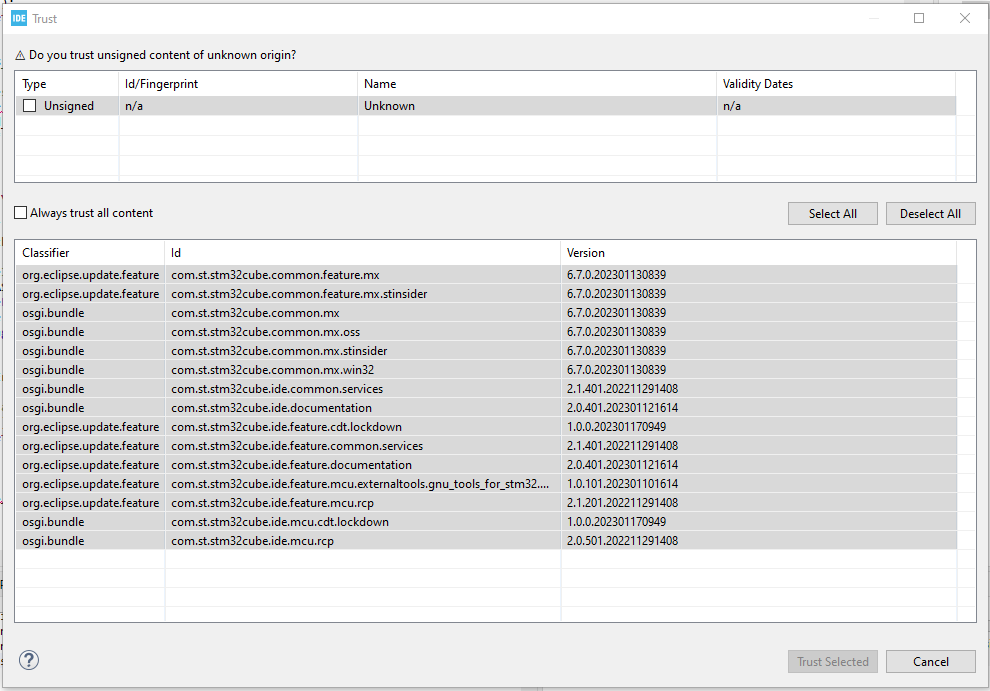Click the Type column header
Screen dimensions: 990x691
[x=67, y=84]
